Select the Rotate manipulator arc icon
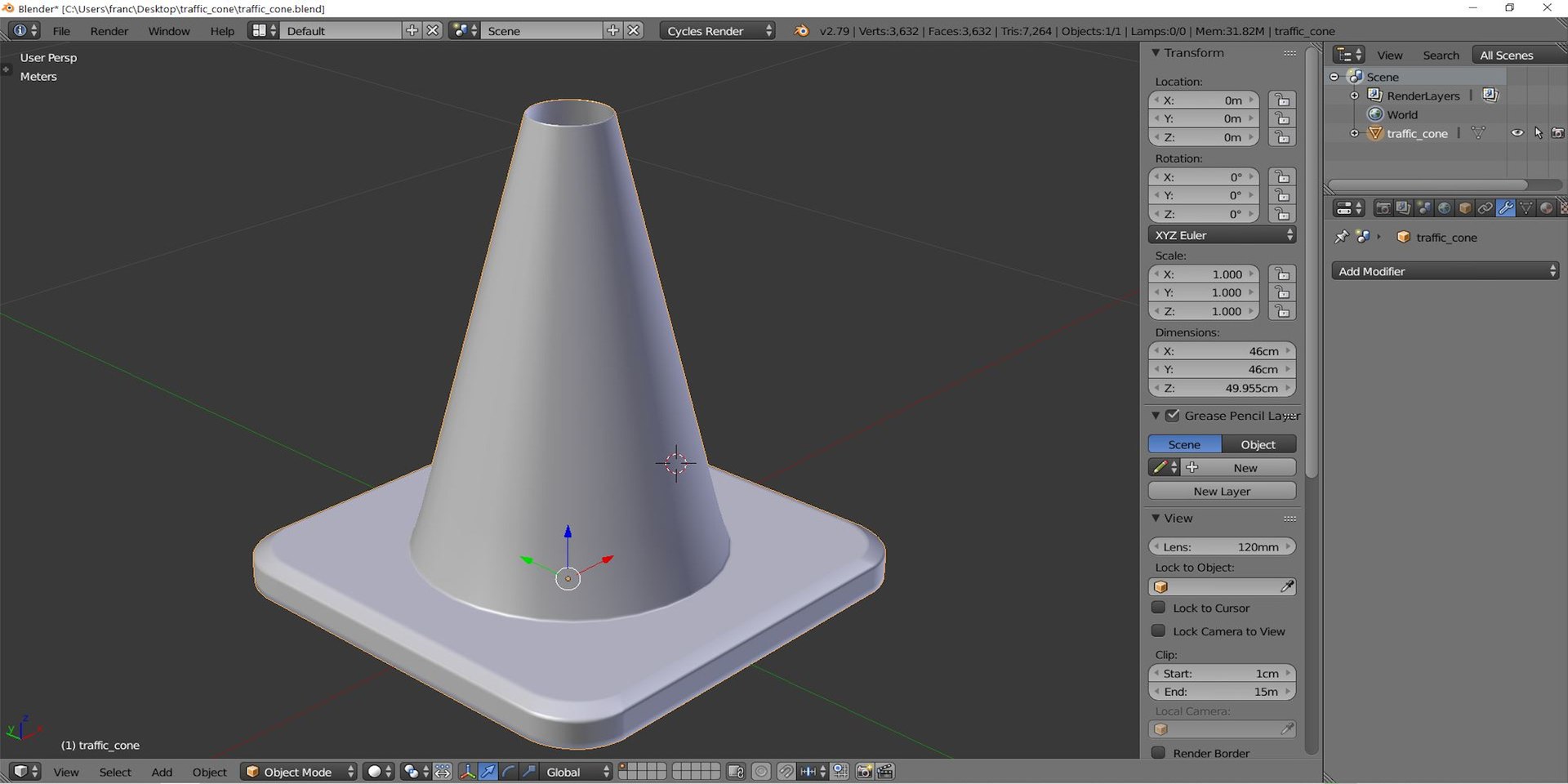The width and height of the screenshot is (1568, 784). coord(509,772)
